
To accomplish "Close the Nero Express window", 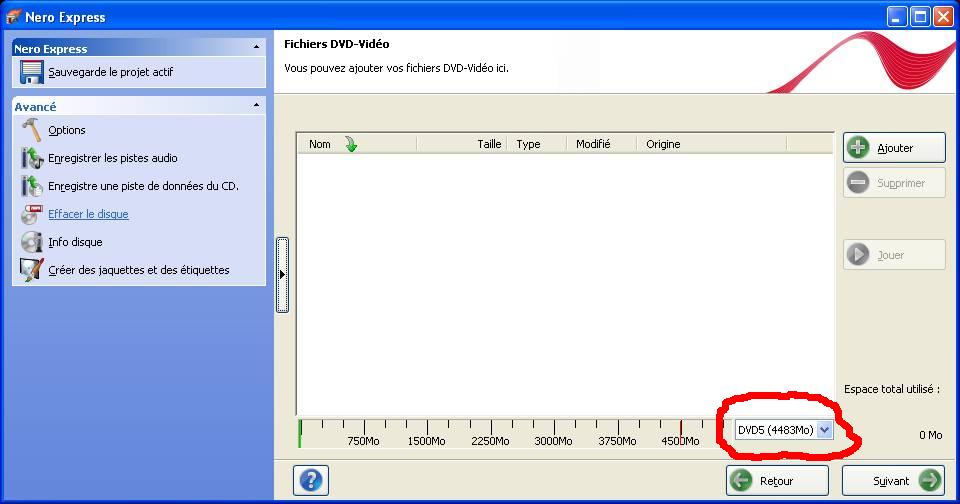I will tap(943, 17).
